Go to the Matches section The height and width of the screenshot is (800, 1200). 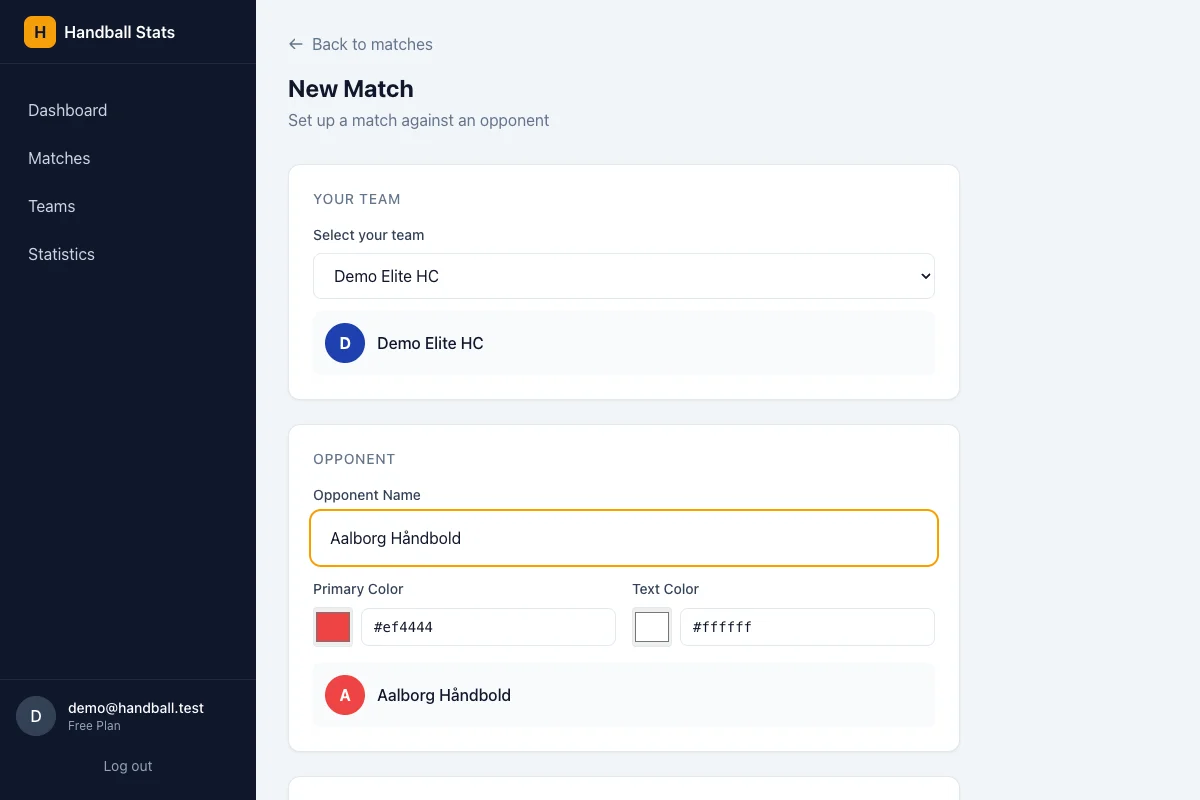click(59, 158)
